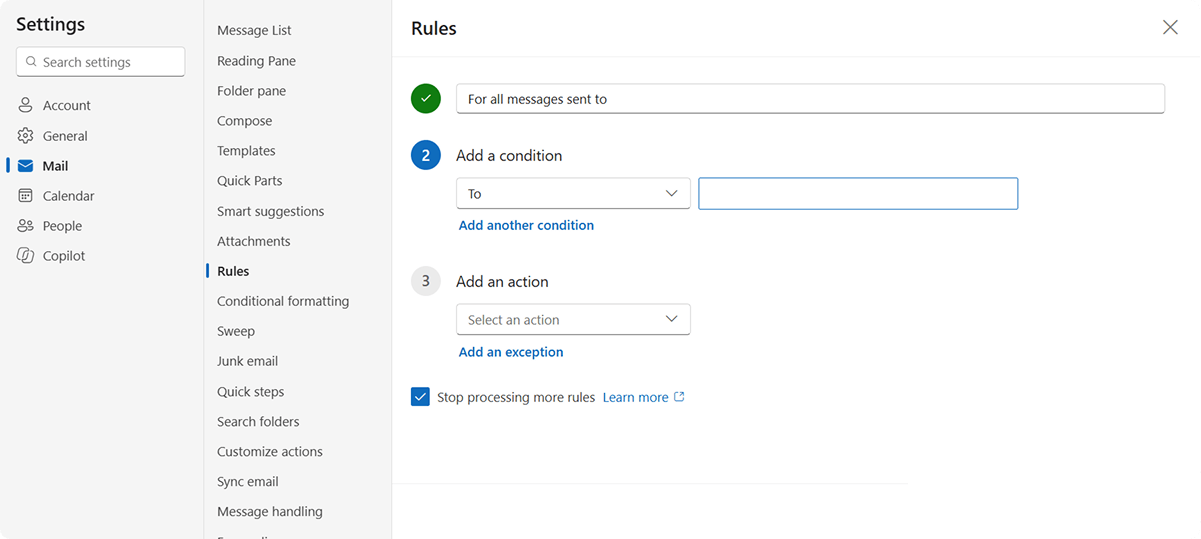Uncheck Stop processing more rules
Screen dimensions: 1201x539
click(420, 397)
